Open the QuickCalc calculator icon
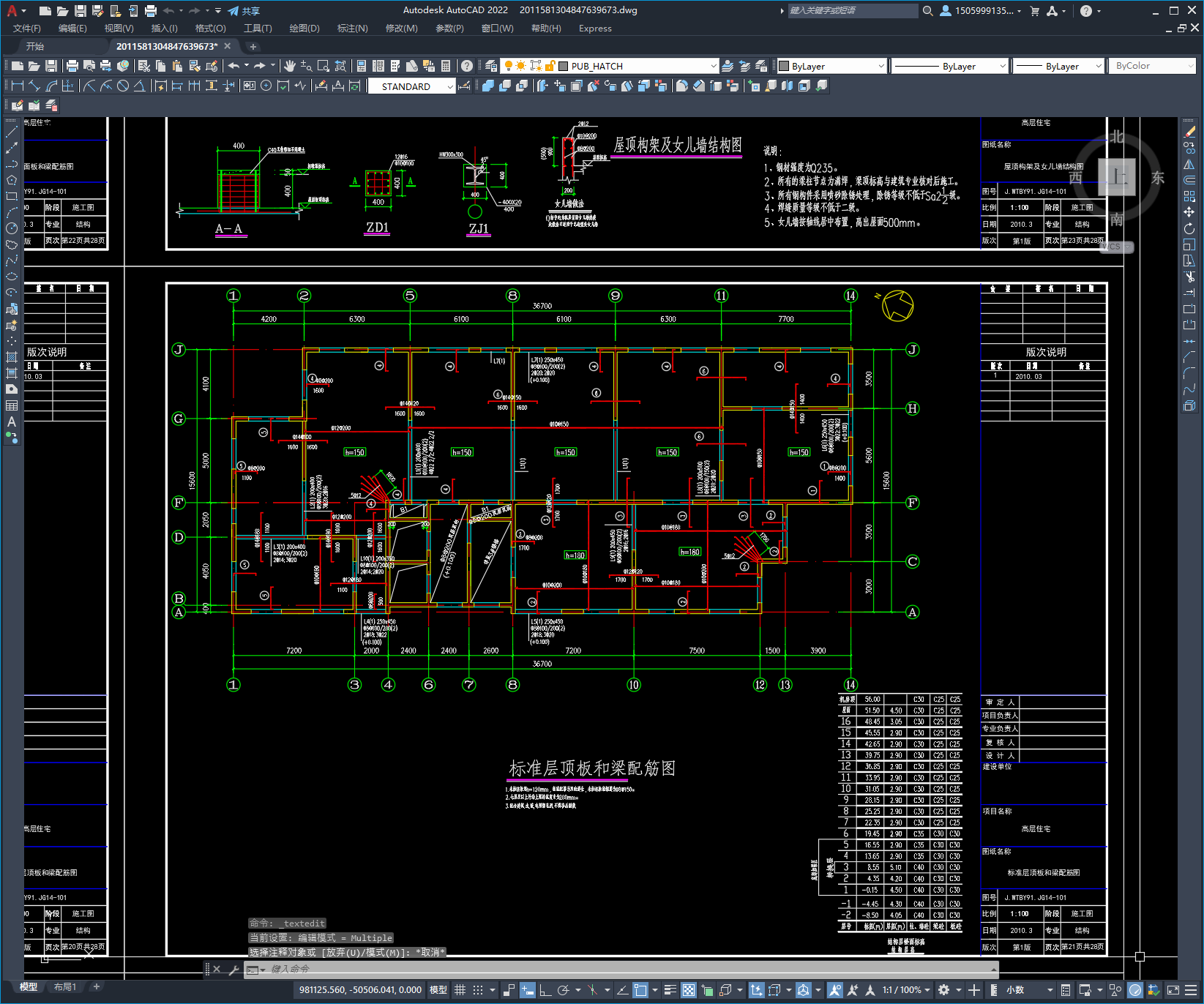 (446, 66)
